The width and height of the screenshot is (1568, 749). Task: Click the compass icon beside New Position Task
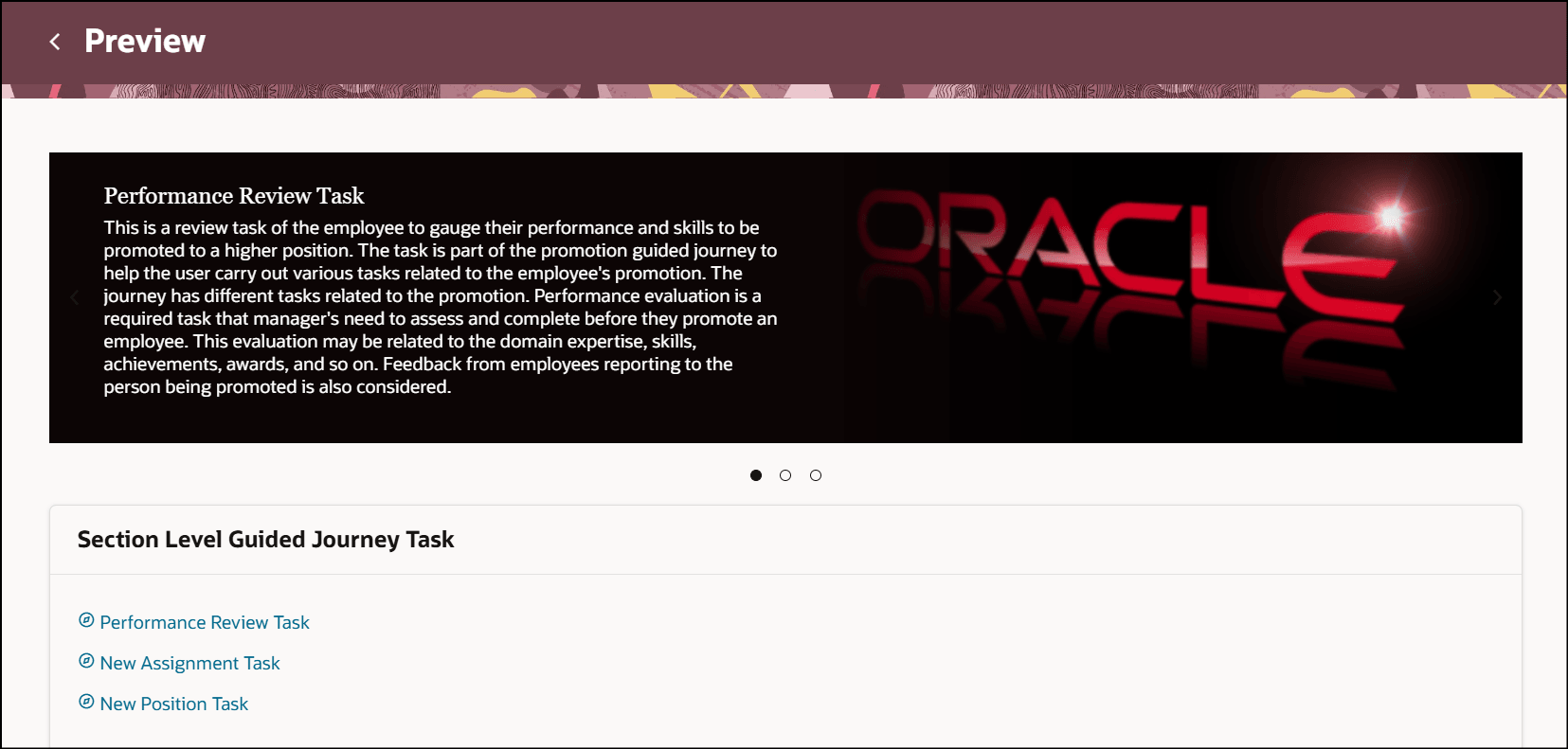pyautogui.click(x=86, y=702)
